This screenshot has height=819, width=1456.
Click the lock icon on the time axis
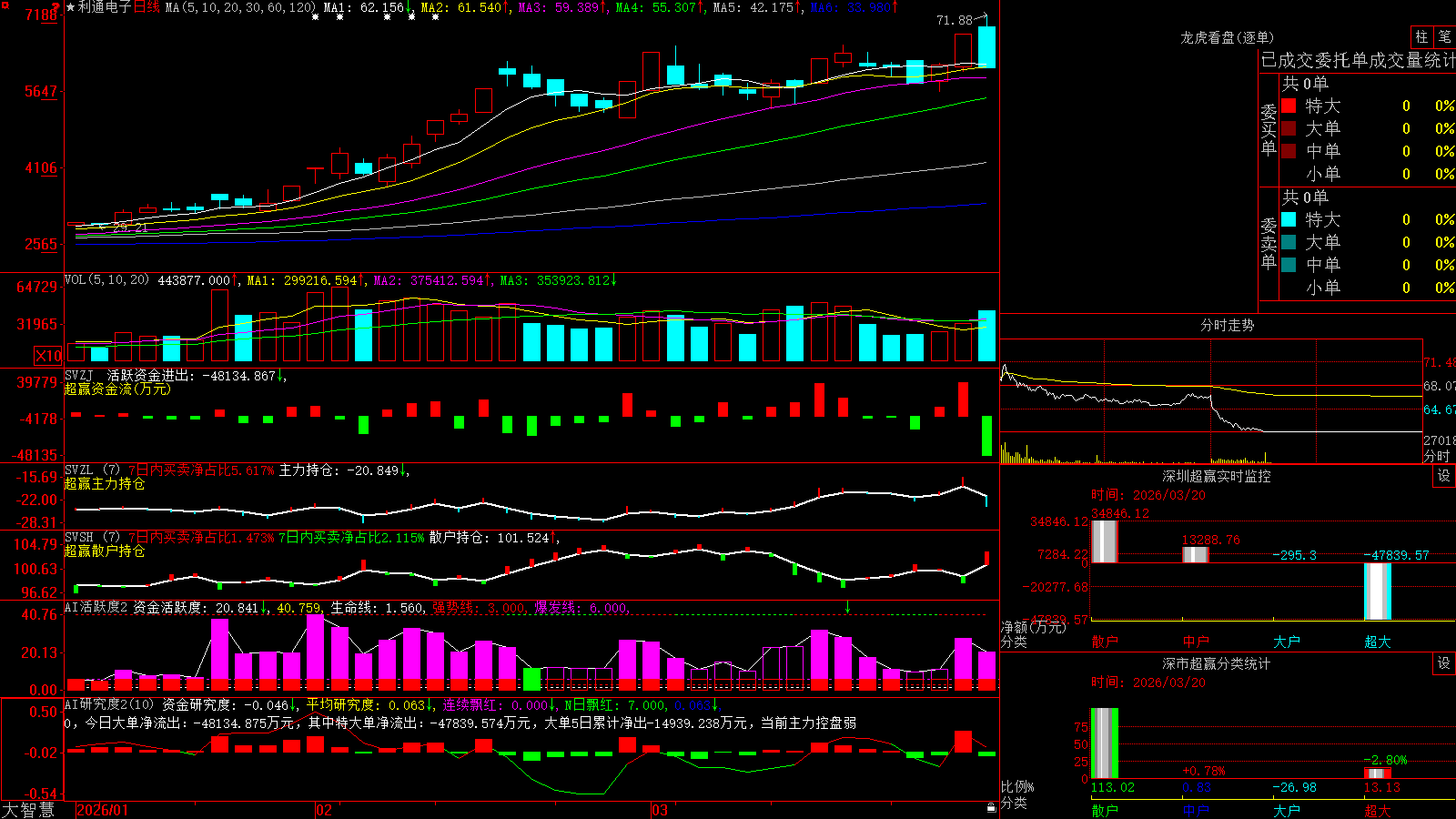pos(992,808)
